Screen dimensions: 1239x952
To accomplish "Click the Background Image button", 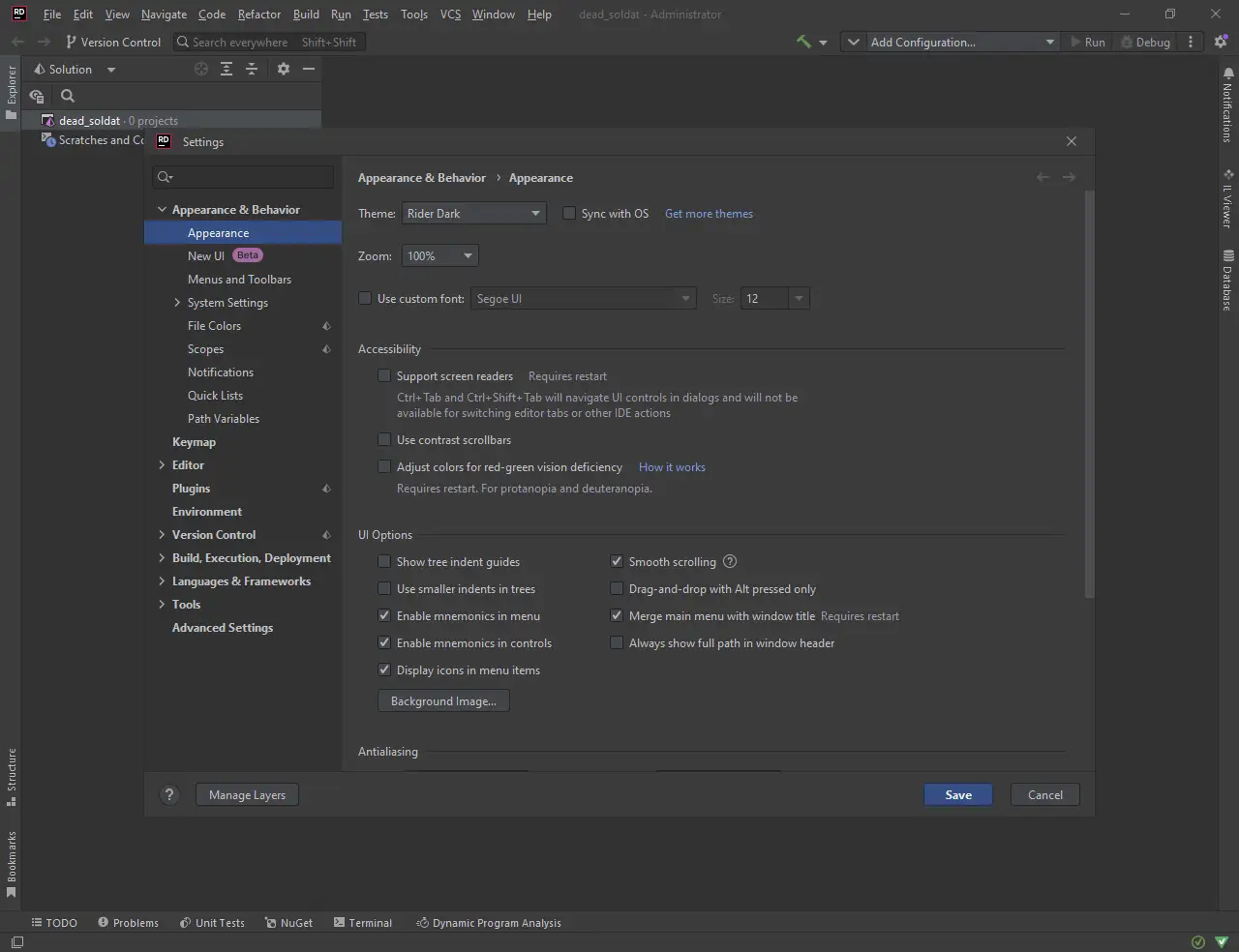I will [x=443, y=701].
